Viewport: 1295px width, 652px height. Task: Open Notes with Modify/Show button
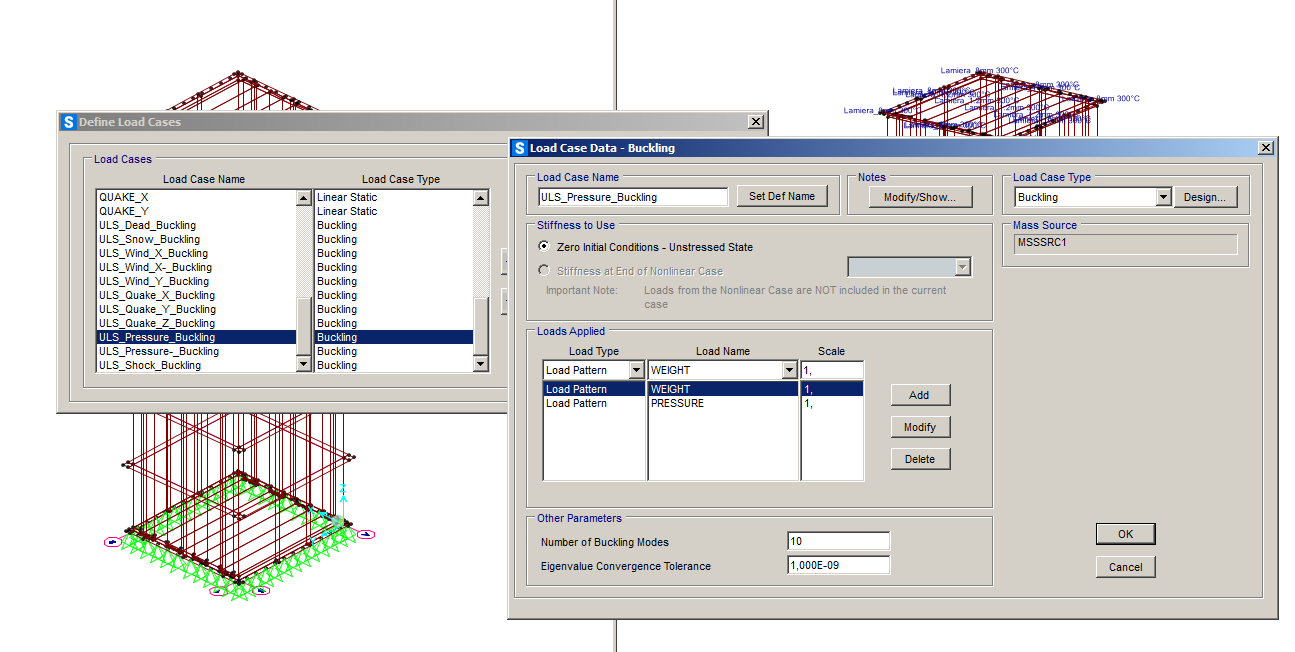[x=919, y=197]
